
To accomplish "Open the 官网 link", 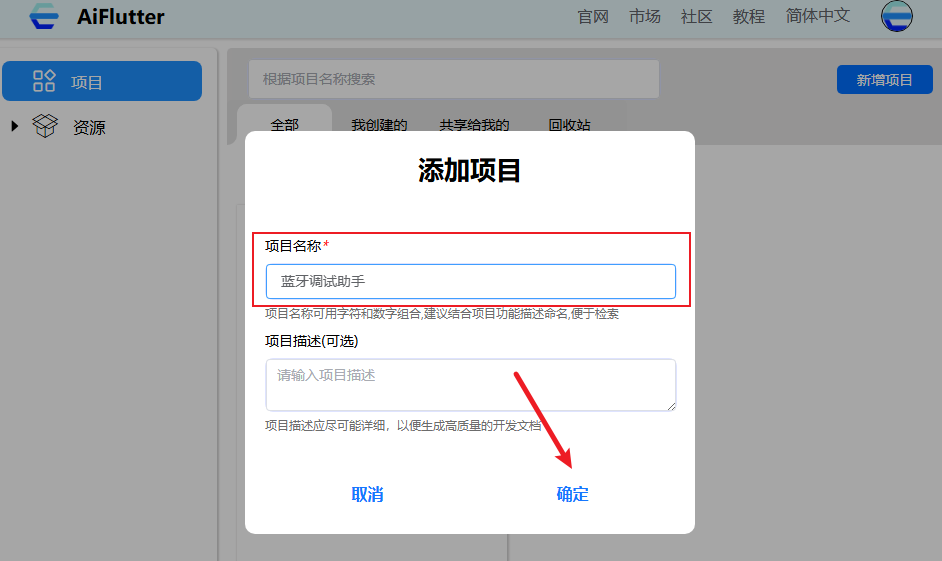I will coord(593,16).
